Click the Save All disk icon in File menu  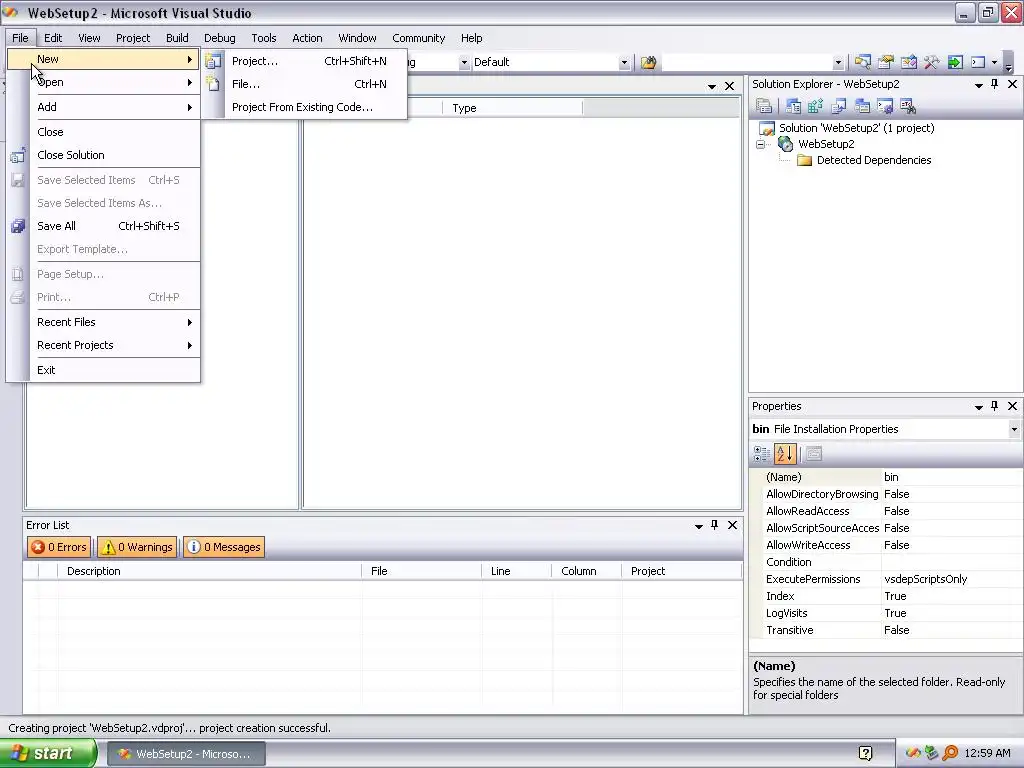point(18,226)
